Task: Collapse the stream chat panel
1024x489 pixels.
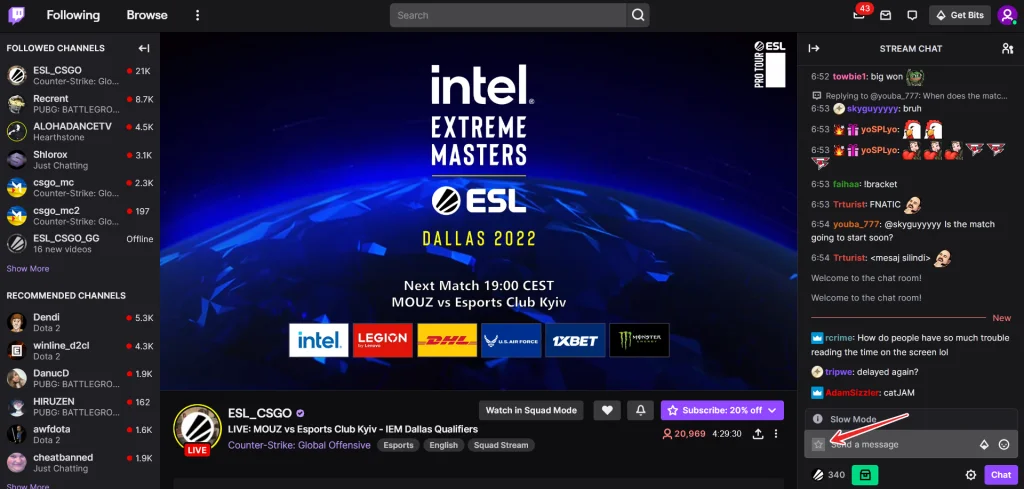Action: click(814, 48)
